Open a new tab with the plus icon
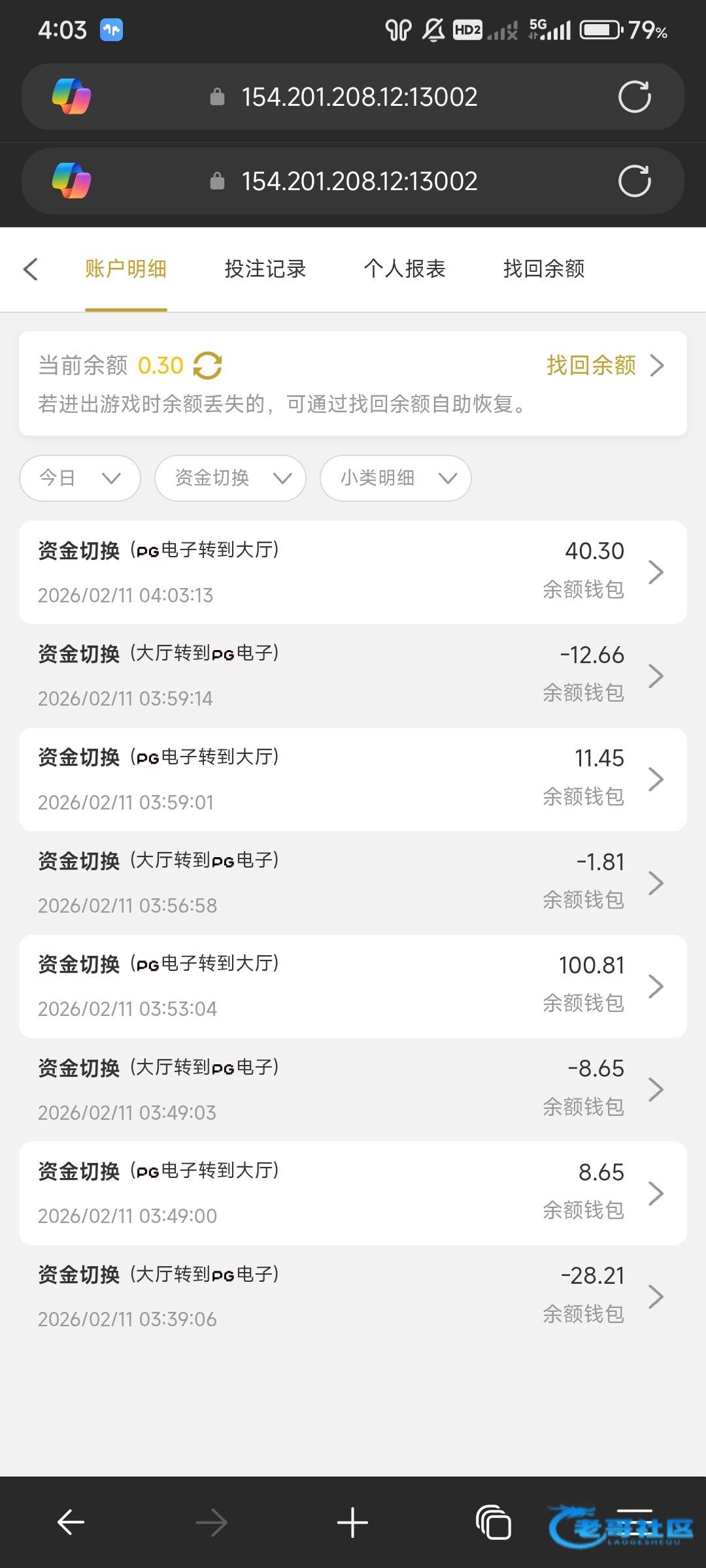 coord(352,1522)
